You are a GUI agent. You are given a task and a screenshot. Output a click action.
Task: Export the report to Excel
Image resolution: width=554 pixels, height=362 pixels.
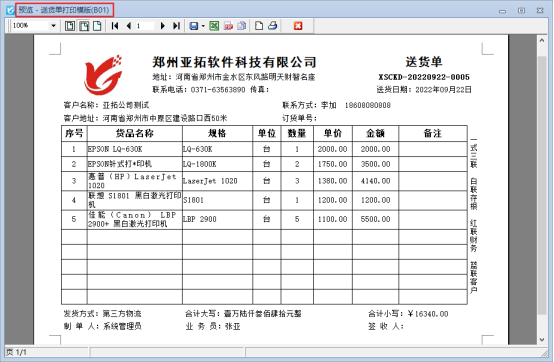(214, 26)
